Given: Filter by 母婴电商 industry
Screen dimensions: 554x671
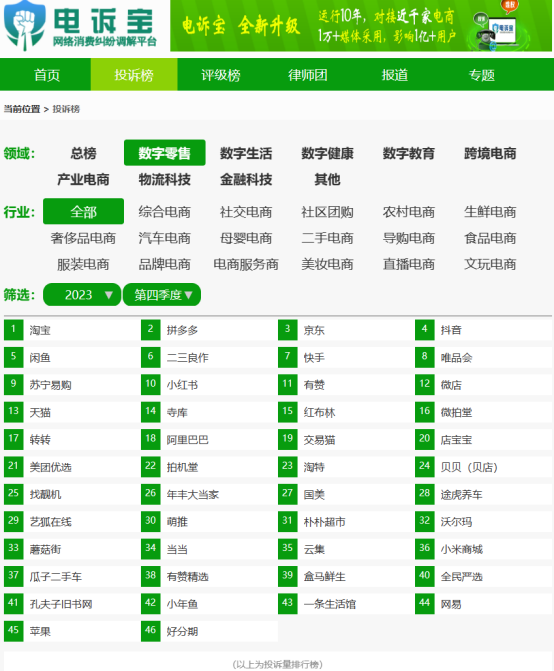Looking at the screenshot, I should click(246, 238).
